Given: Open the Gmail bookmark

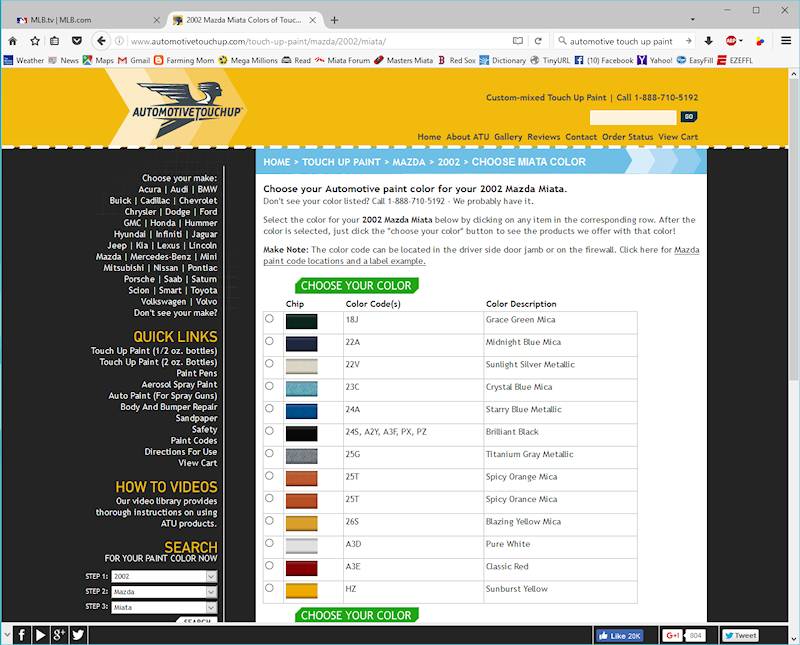Looking at the screenshot, I should point(134,60).
